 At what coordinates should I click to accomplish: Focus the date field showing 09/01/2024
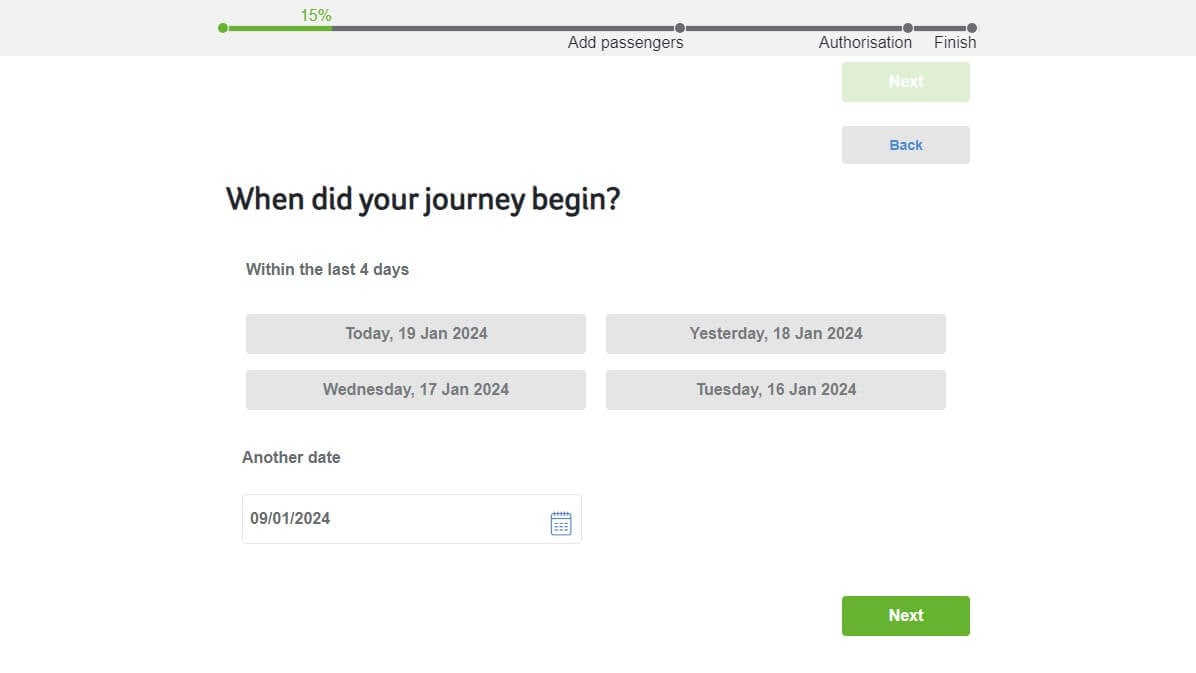tap(390, 519)
